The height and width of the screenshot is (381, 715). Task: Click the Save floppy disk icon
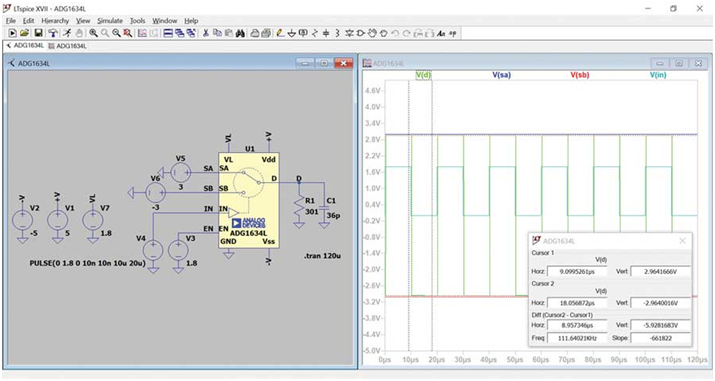pyautogui.click(x=39, y=33)
